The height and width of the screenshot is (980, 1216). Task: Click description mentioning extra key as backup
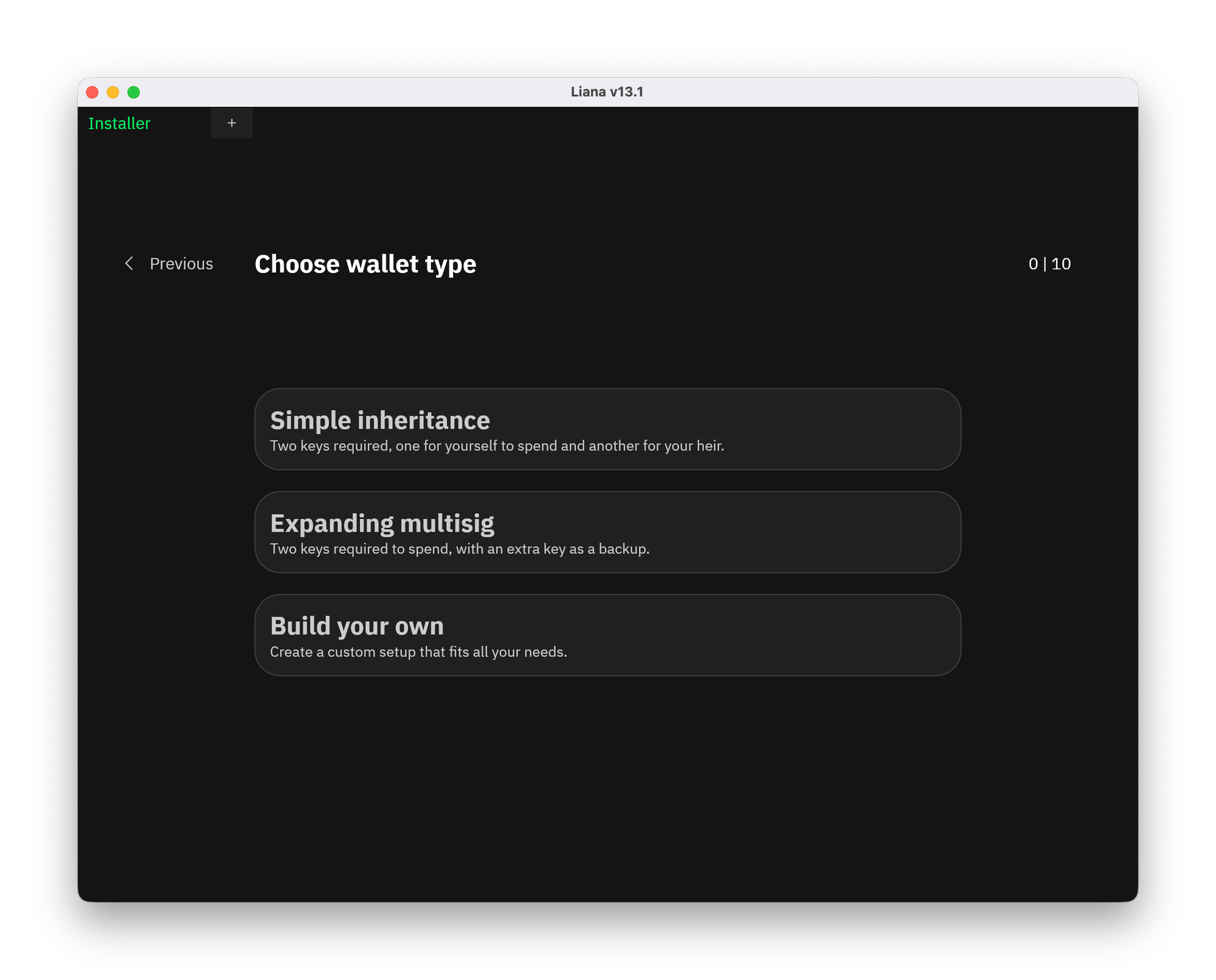[x=460, y=549]
